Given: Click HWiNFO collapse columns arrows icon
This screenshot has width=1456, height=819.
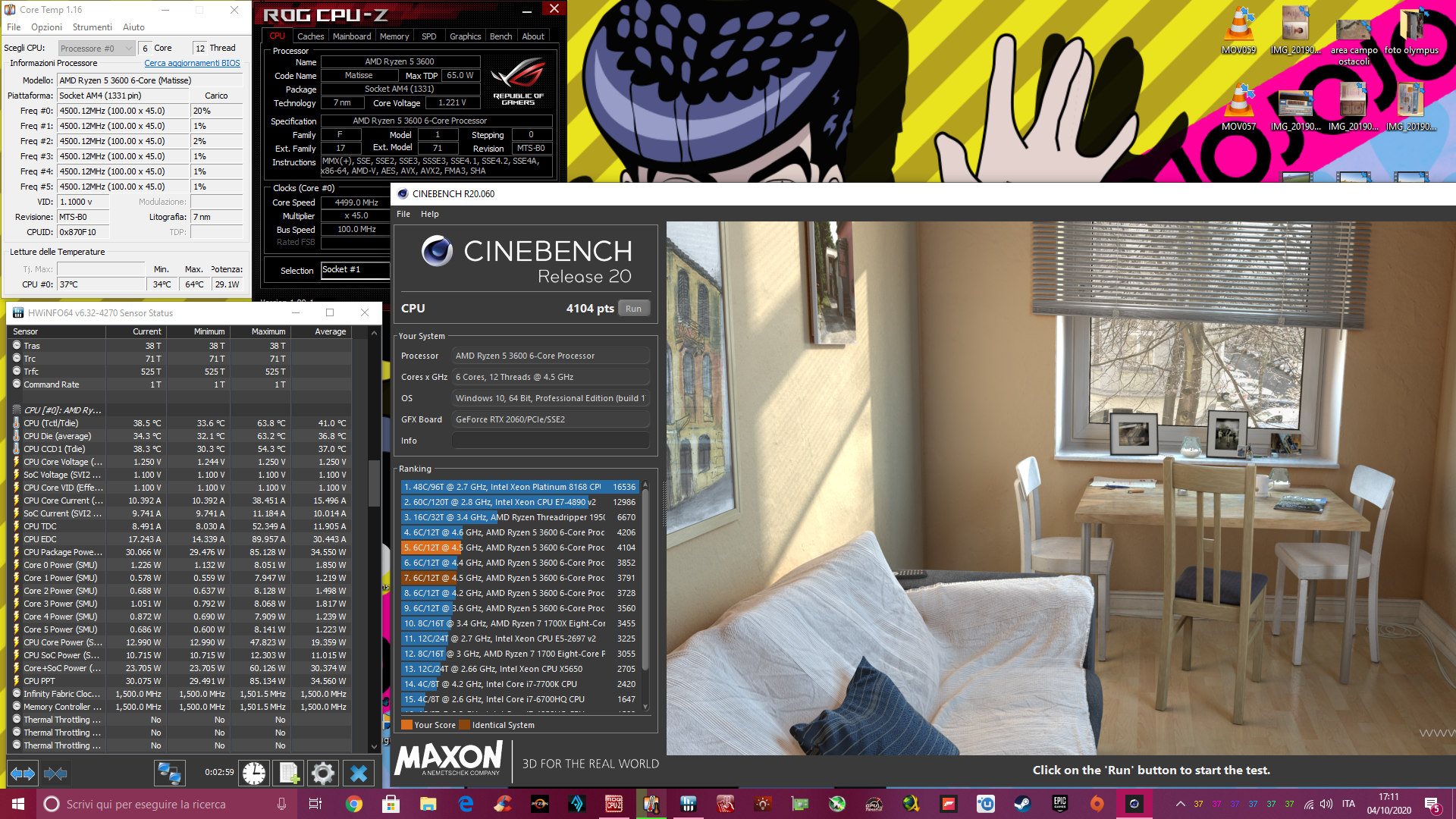Looking at the screenshot, I should [x=55, y=773].
